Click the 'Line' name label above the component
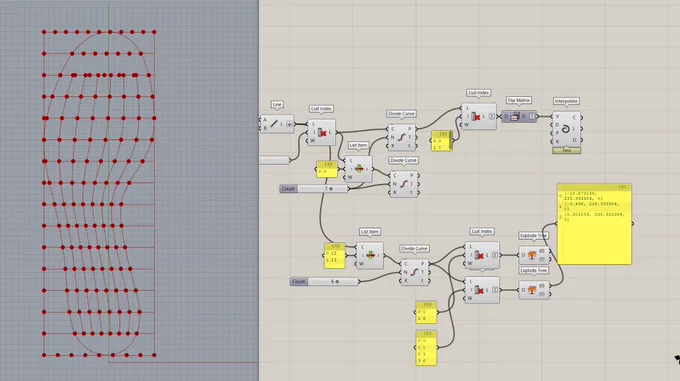 pos(277,104)
